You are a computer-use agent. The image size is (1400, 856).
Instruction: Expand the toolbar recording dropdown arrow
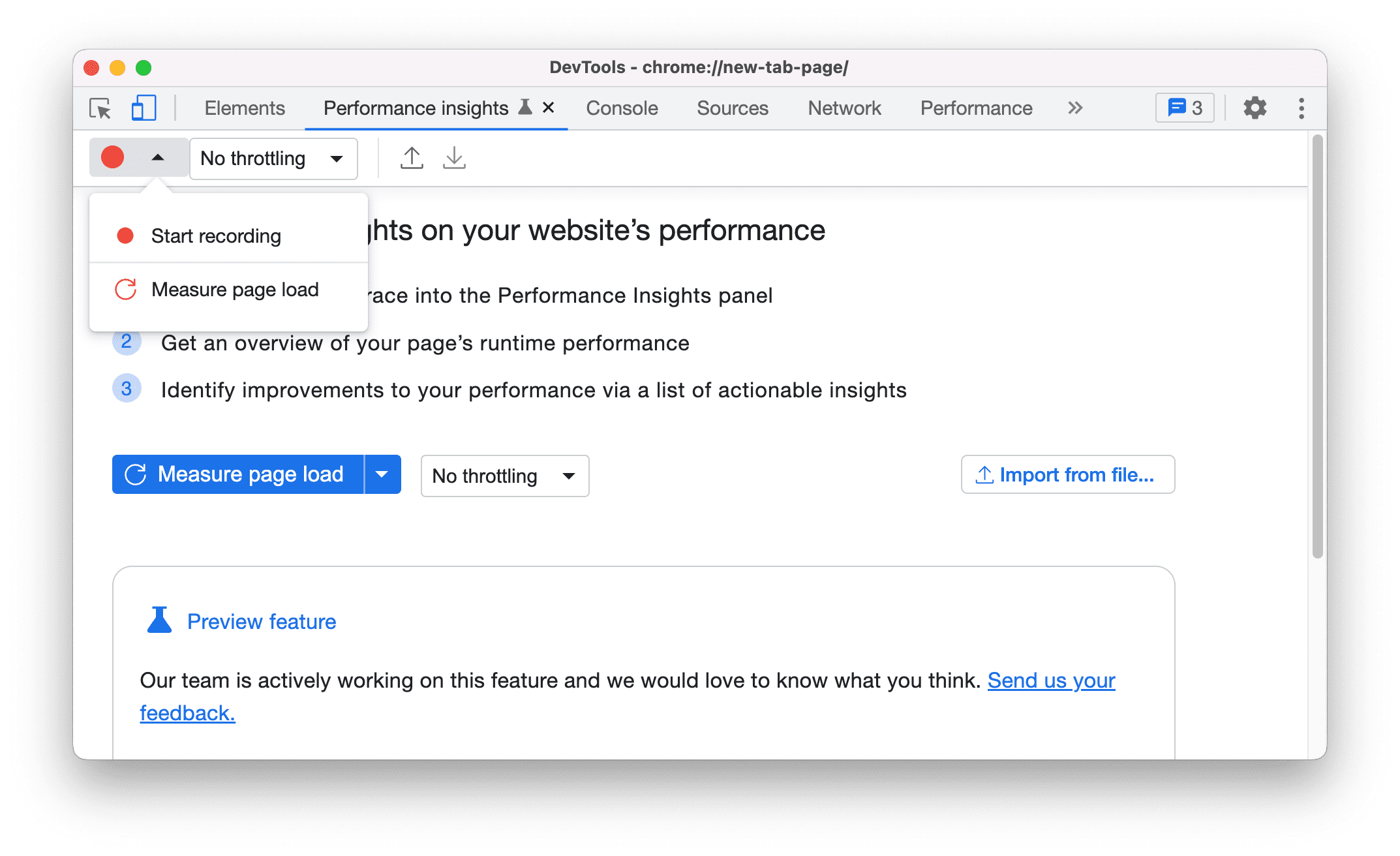pyautogui.click(x=156, y=157)
